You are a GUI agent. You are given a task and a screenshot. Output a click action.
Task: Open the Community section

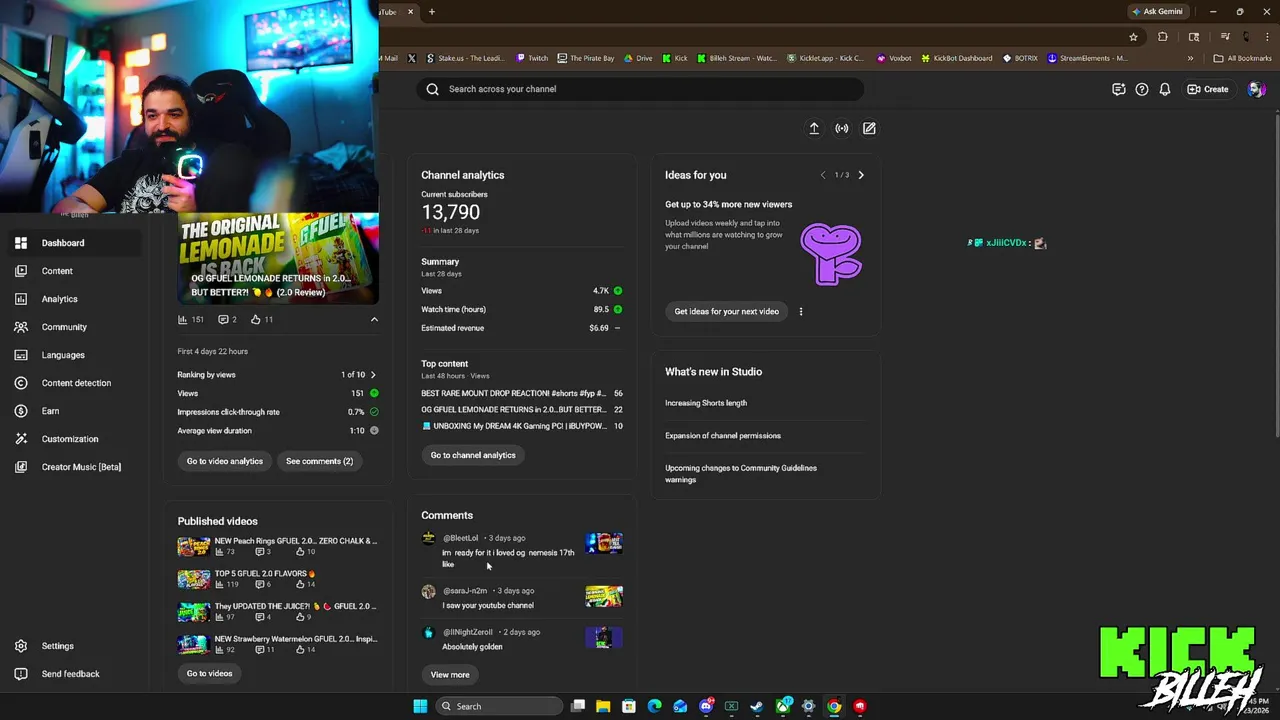(70, 327)
